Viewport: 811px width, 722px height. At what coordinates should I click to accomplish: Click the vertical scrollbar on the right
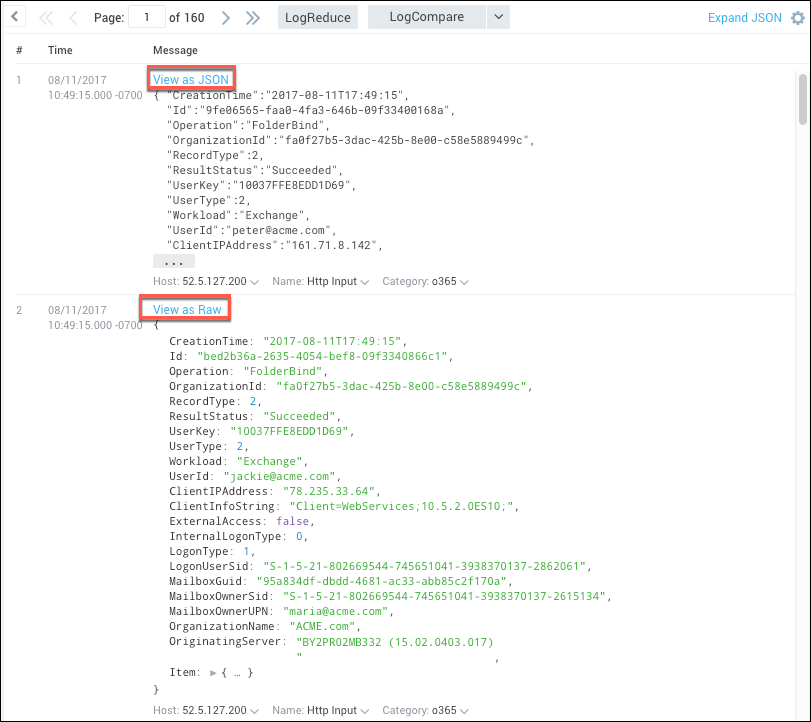point(804,100)
